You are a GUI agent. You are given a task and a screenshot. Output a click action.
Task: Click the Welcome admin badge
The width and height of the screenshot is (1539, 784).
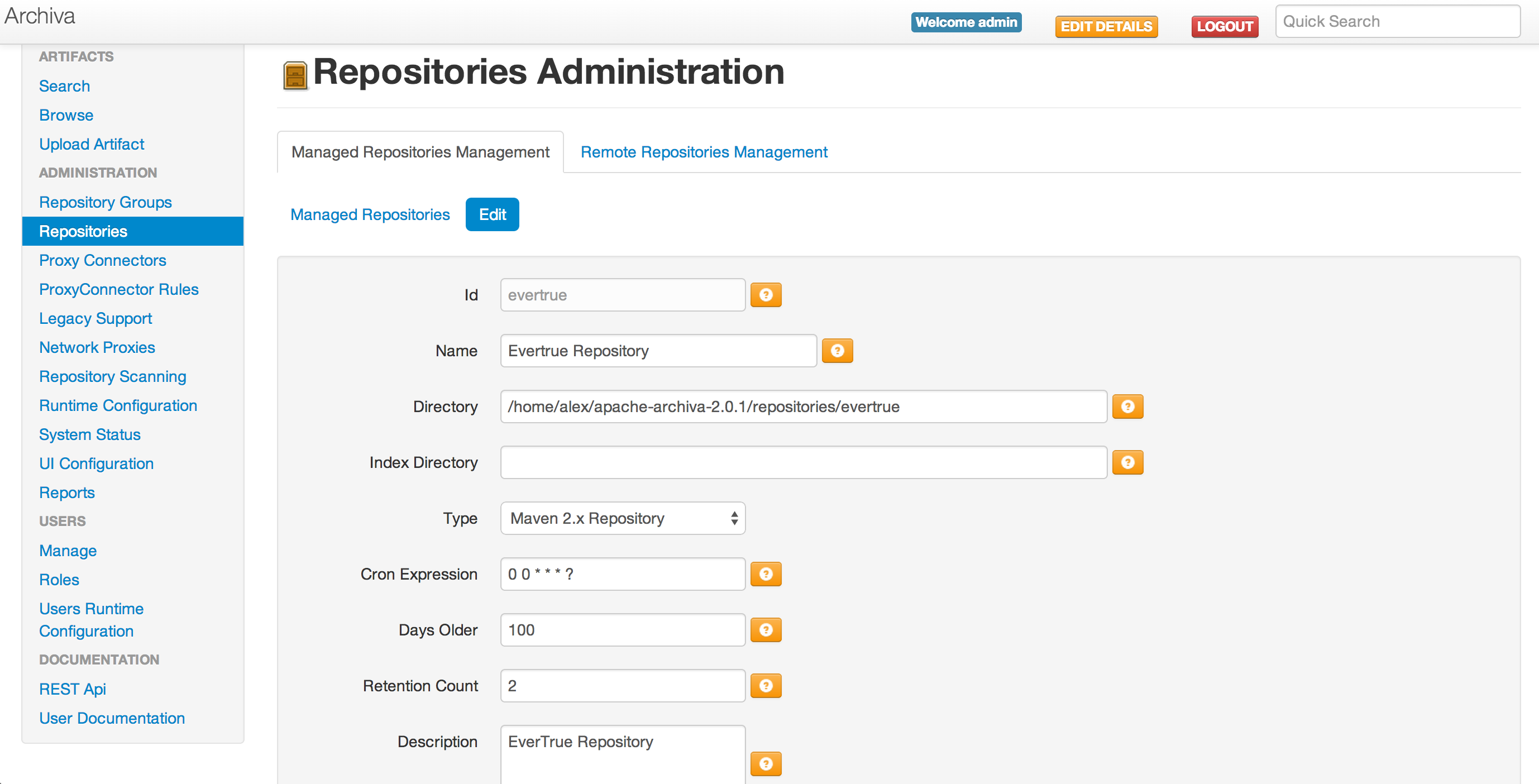pyautogui.click(x=966, y=22)
